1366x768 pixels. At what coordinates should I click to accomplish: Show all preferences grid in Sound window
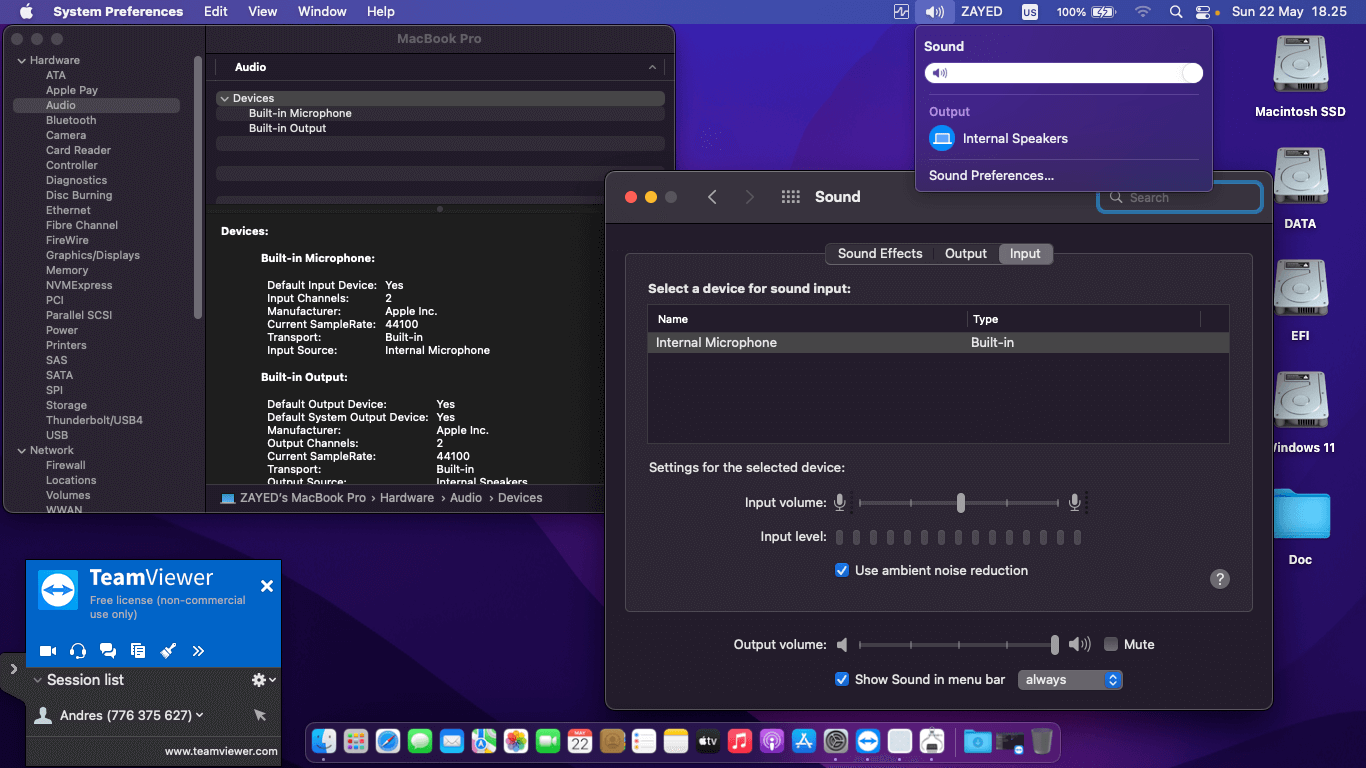pos(791,197)
